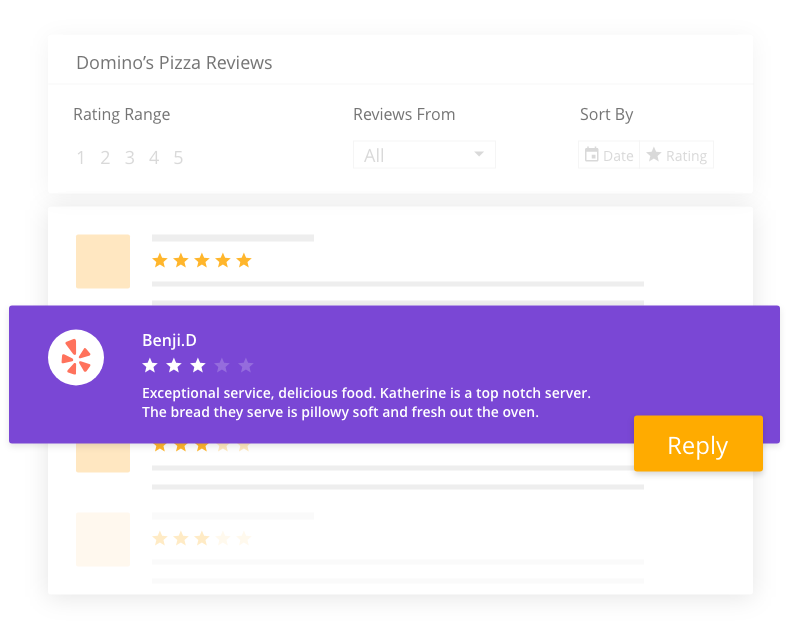
Task: Click the arrow on the Reviews From dropdown
Action: tap(479, 154)
